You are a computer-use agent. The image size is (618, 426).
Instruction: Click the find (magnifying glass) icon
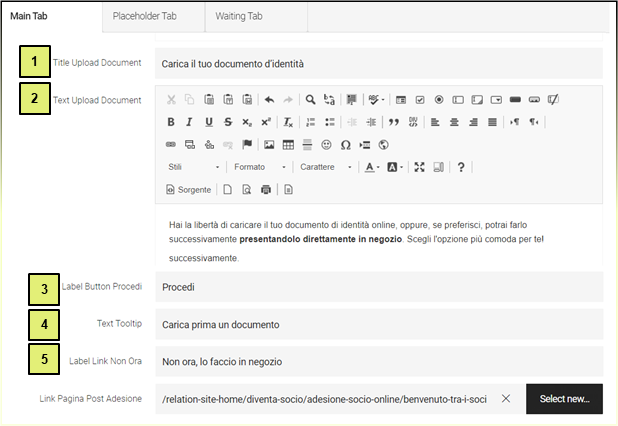[311, 100]
